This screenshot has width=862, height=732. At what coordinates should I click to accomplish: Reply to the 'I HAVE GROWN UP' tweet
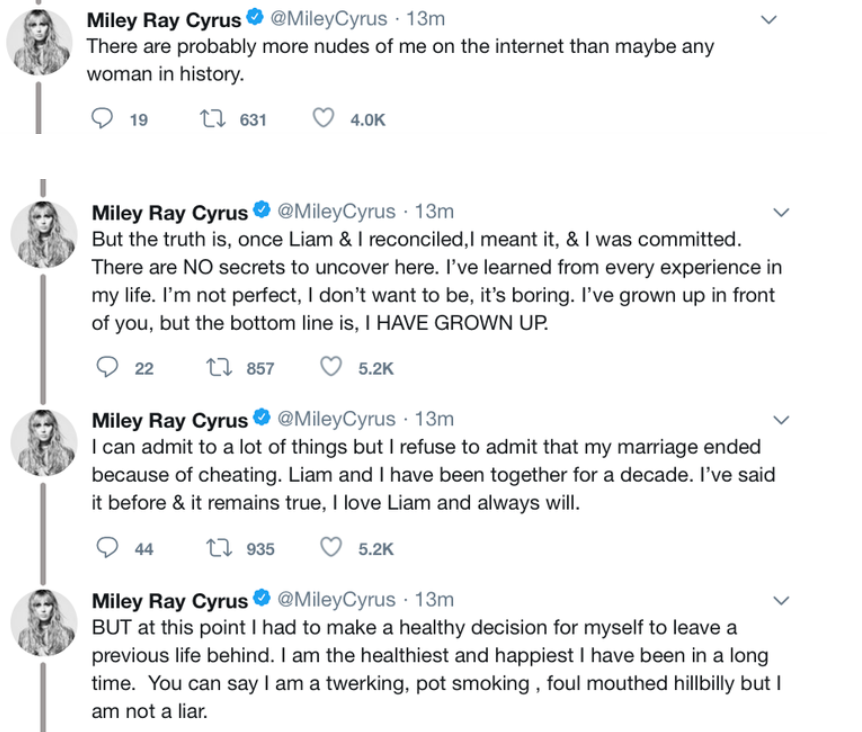point(108,367)
